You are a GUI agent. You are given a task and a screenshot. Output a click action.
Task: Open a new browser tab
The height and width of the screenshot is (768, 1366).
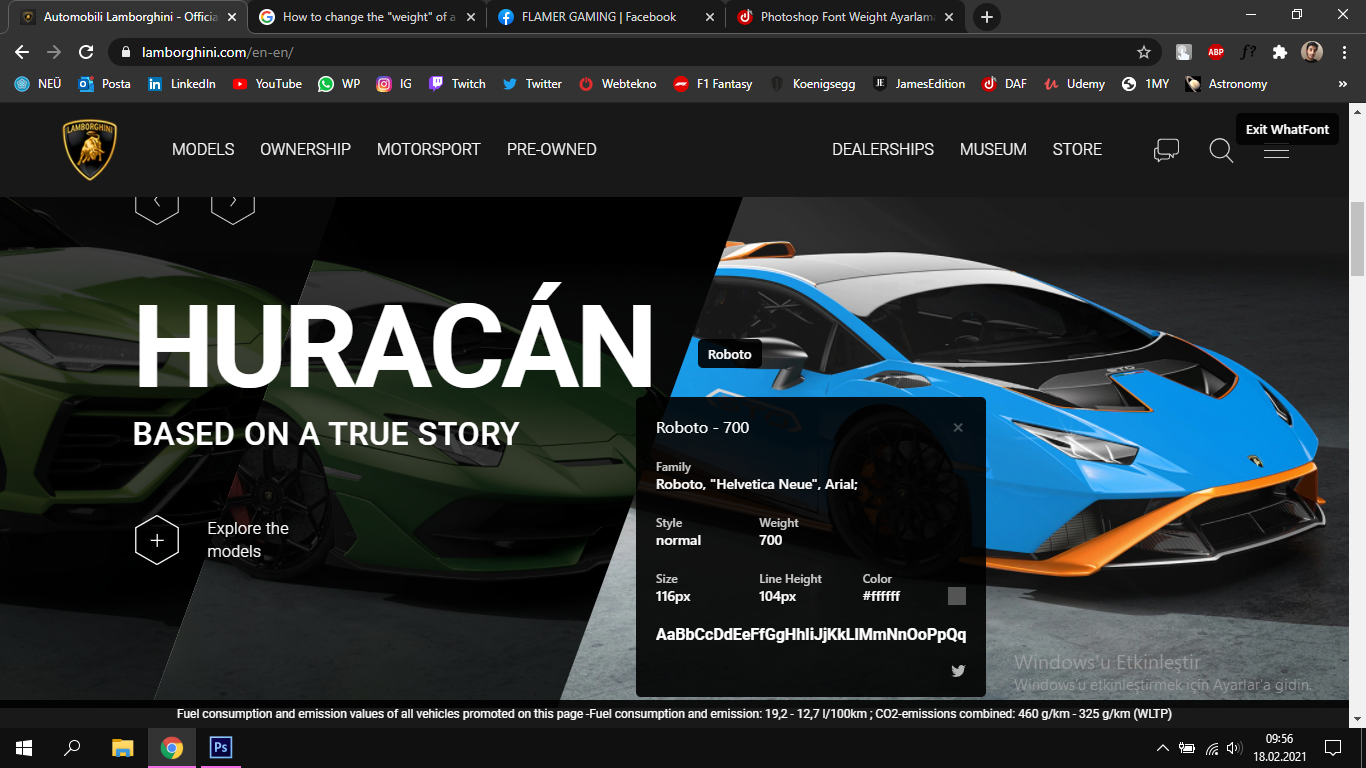(x=986, y=17)
